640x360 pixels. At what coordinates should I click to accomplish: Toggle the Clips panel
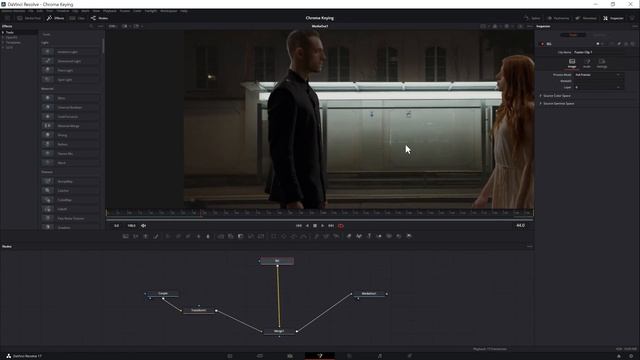click(x=77, y=18)
